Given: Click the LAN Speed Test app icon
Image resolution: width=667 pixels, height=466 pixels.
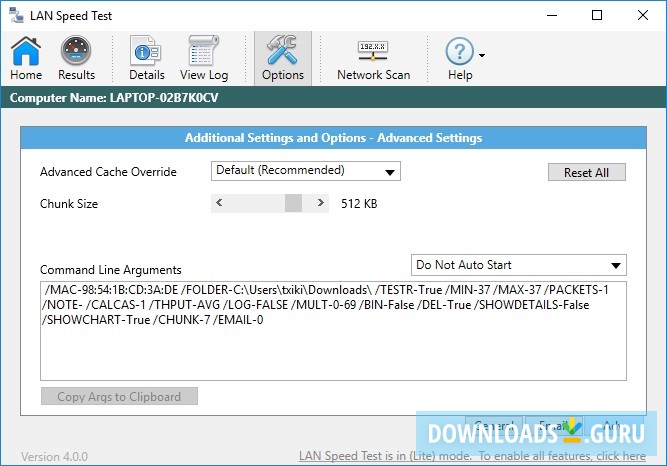Looking at the screenshot, I should coord(17,15).
